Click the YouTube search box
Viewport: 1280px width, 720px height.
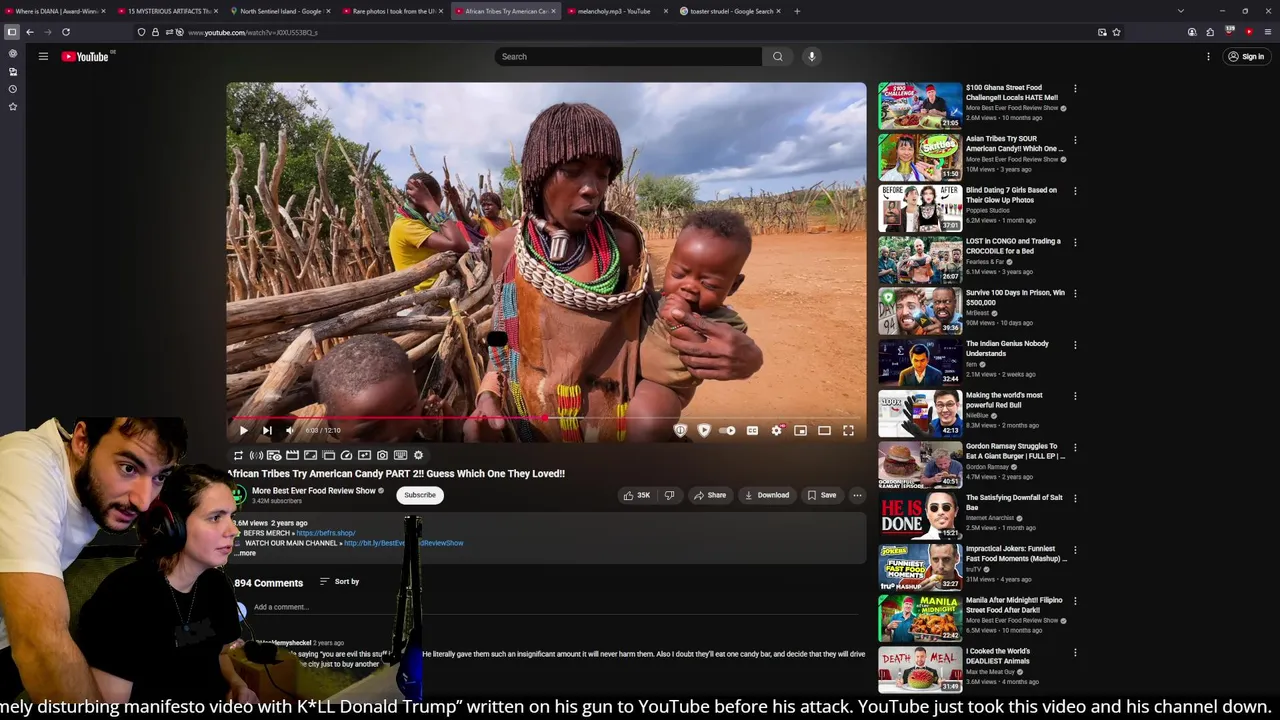(x=628, y=56)
